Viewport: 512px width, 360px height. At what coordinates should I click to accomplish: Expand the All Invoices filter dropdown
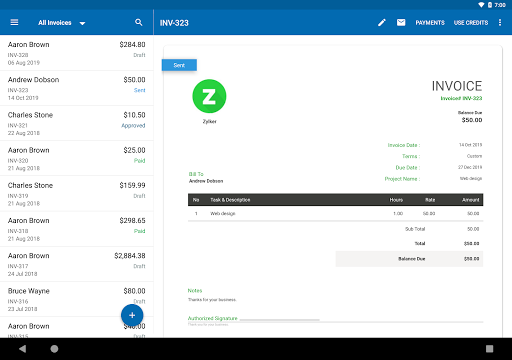[62, 23]
